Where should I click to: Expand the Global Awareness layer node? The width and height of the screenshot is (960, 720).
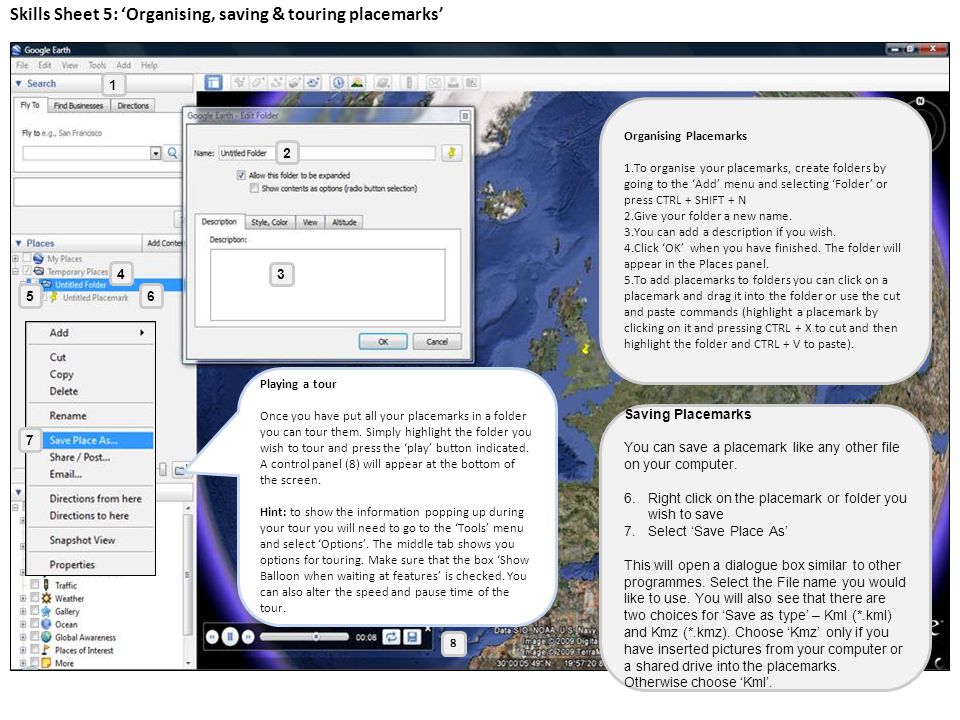pyautogui.click(x=23, y=637)
